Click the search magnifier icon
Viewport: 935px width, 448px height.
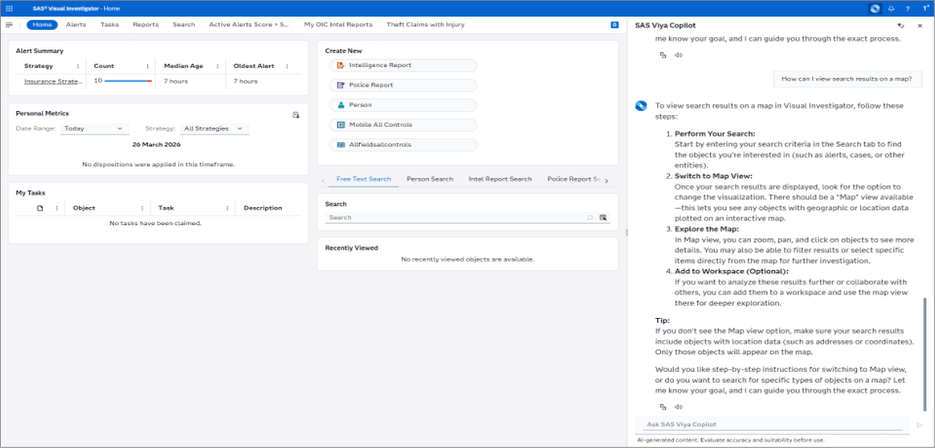tap(590, 218)
